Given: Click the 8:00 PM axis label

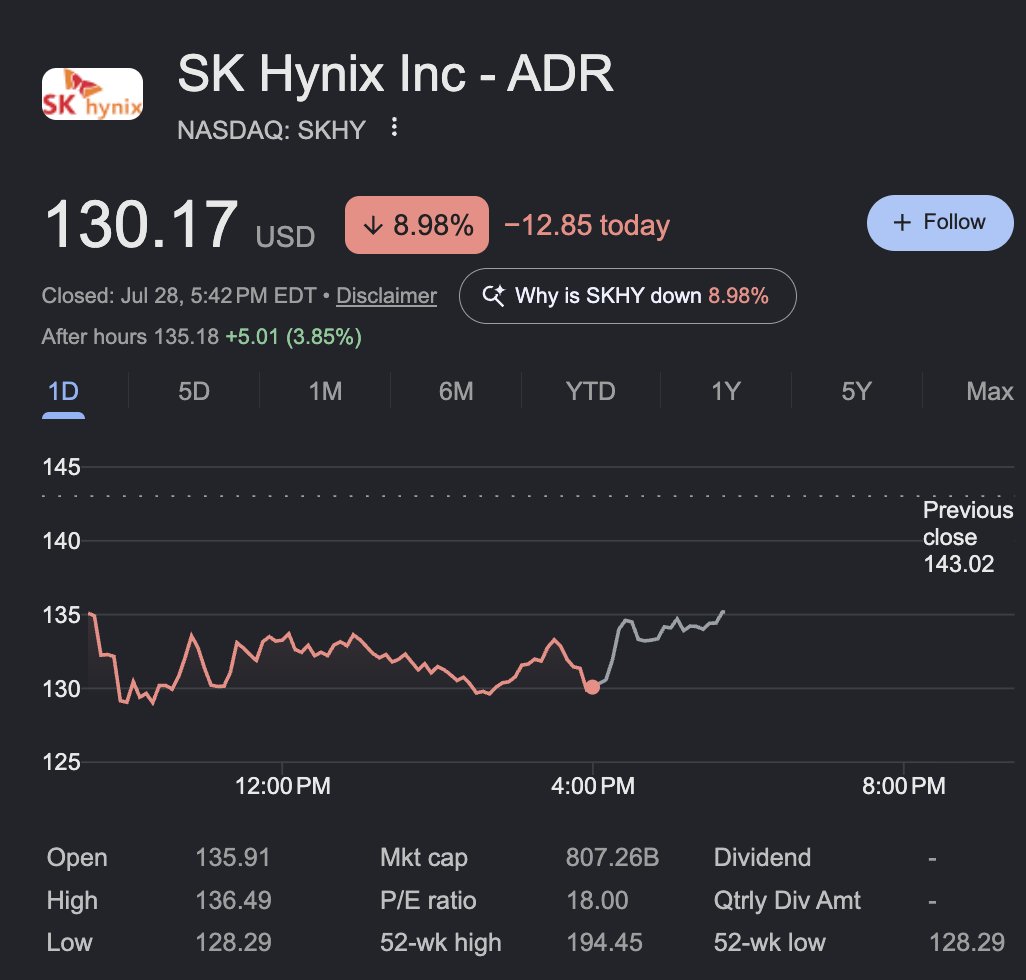Looking at the screenshot, I should tap(904, 786).
